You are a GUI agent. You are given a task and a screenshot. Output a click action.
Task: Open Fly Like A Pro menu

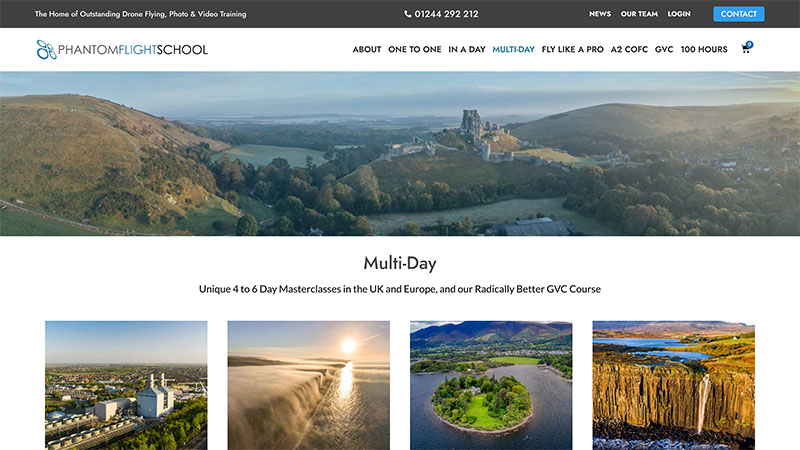[x=572, y=49]
